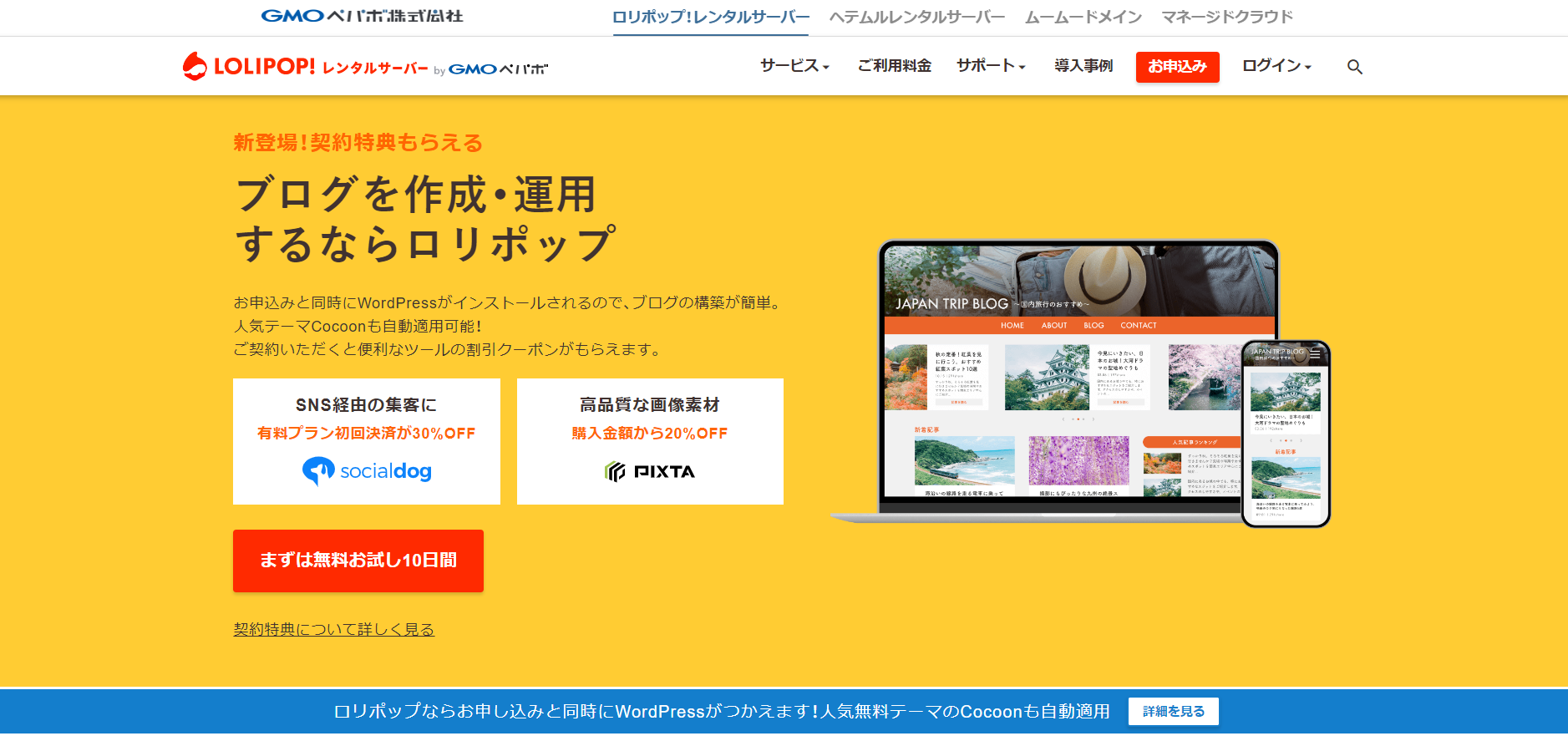Expand the ログイン dropdown menu

[1276, 66]
